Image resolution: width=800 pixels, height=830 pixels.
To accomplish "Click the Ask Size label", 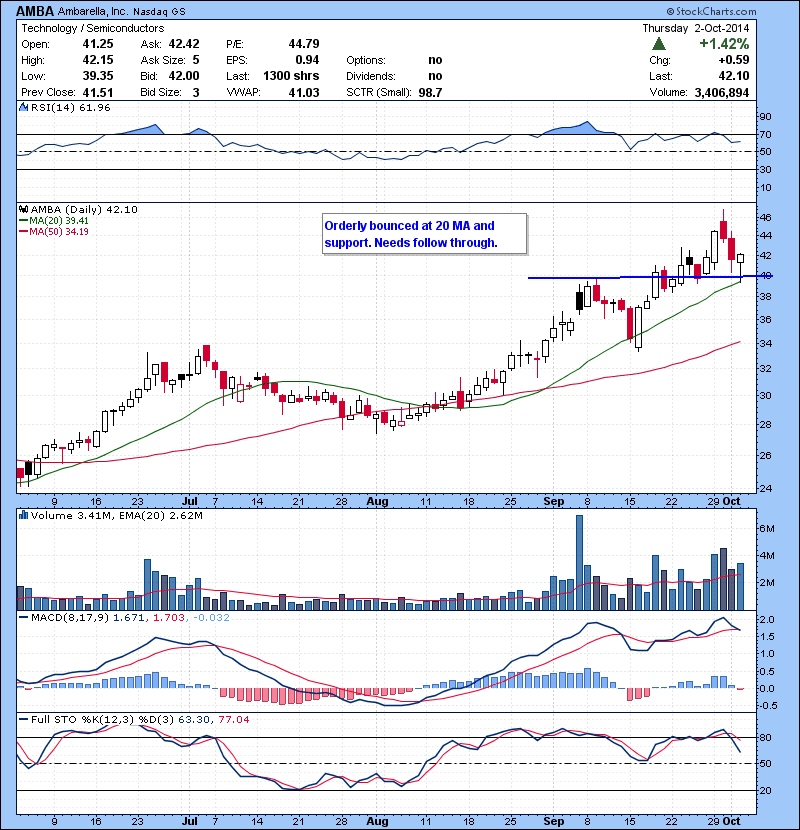I will coord(163,60).
